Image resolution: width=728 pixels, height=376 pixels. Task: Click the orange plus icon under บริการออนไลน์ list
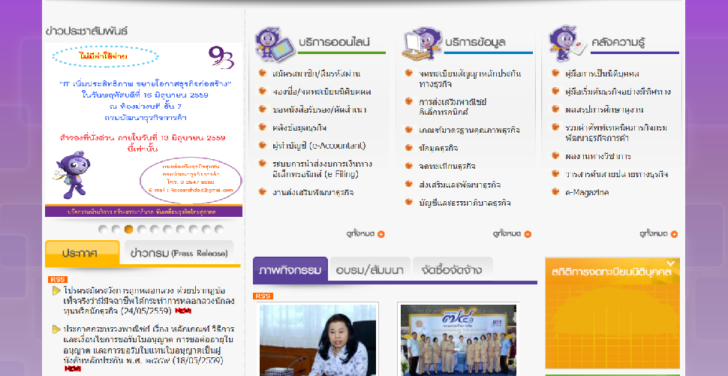pos(381,234)
